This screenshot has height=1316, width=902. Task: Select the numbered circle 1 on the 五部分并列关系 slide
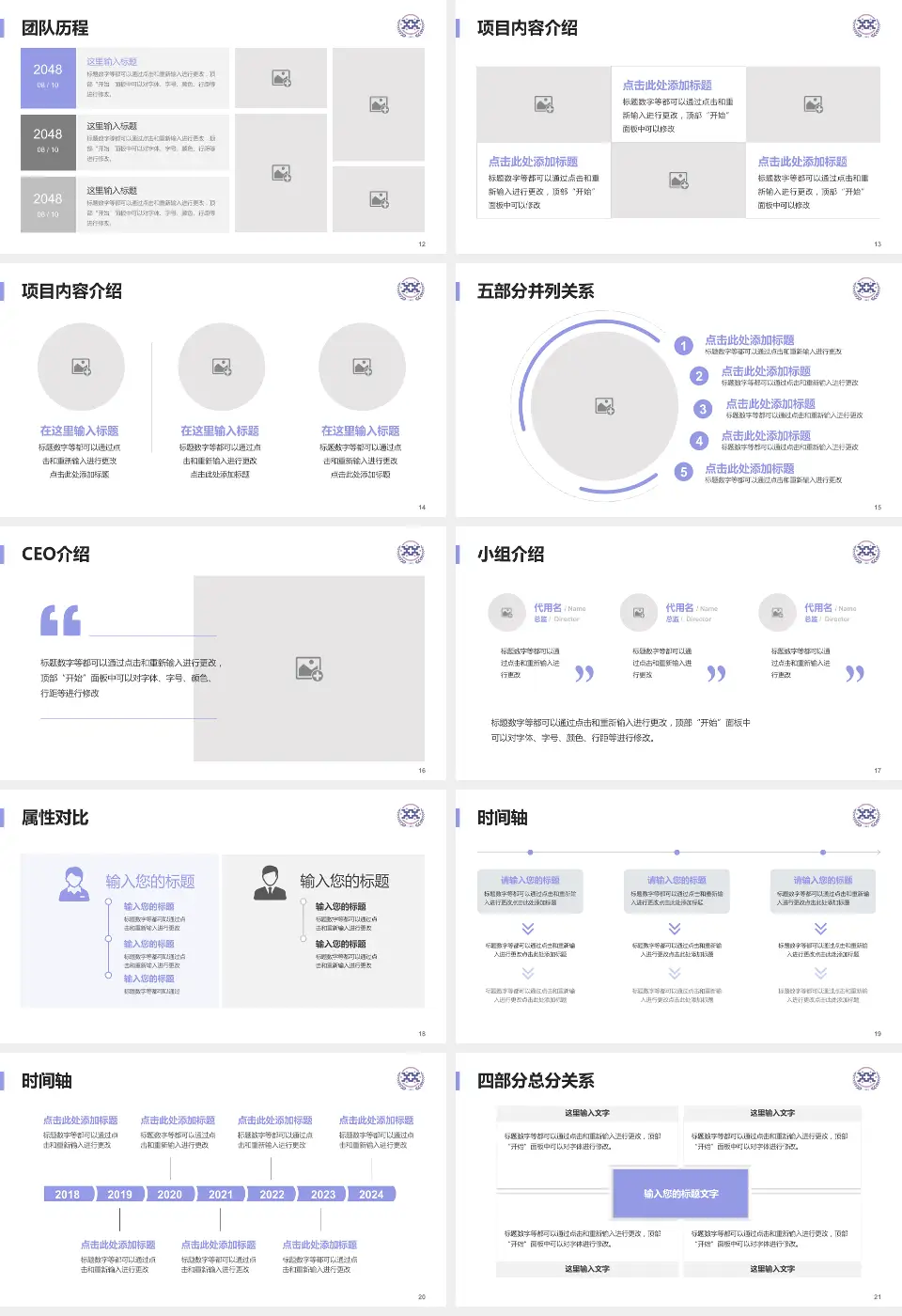tap(682, 346)
